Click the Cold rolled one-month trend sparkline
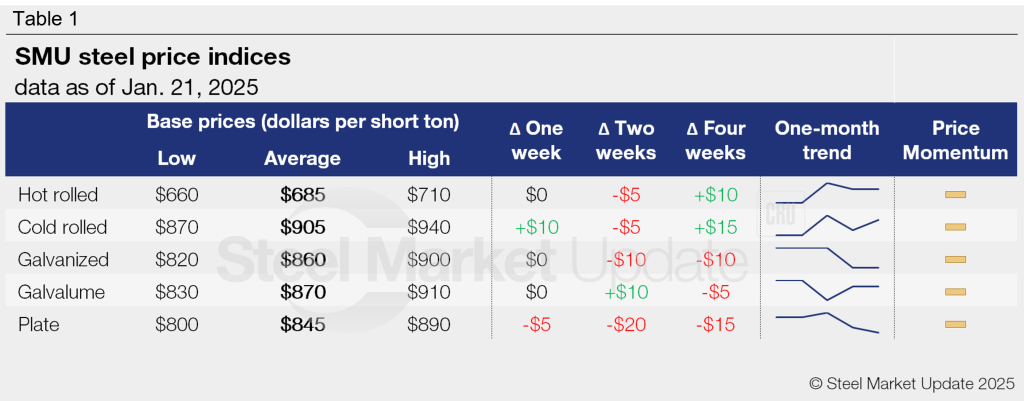Image resolution: width=1024 pixels, height=401 pixels. 827,226
